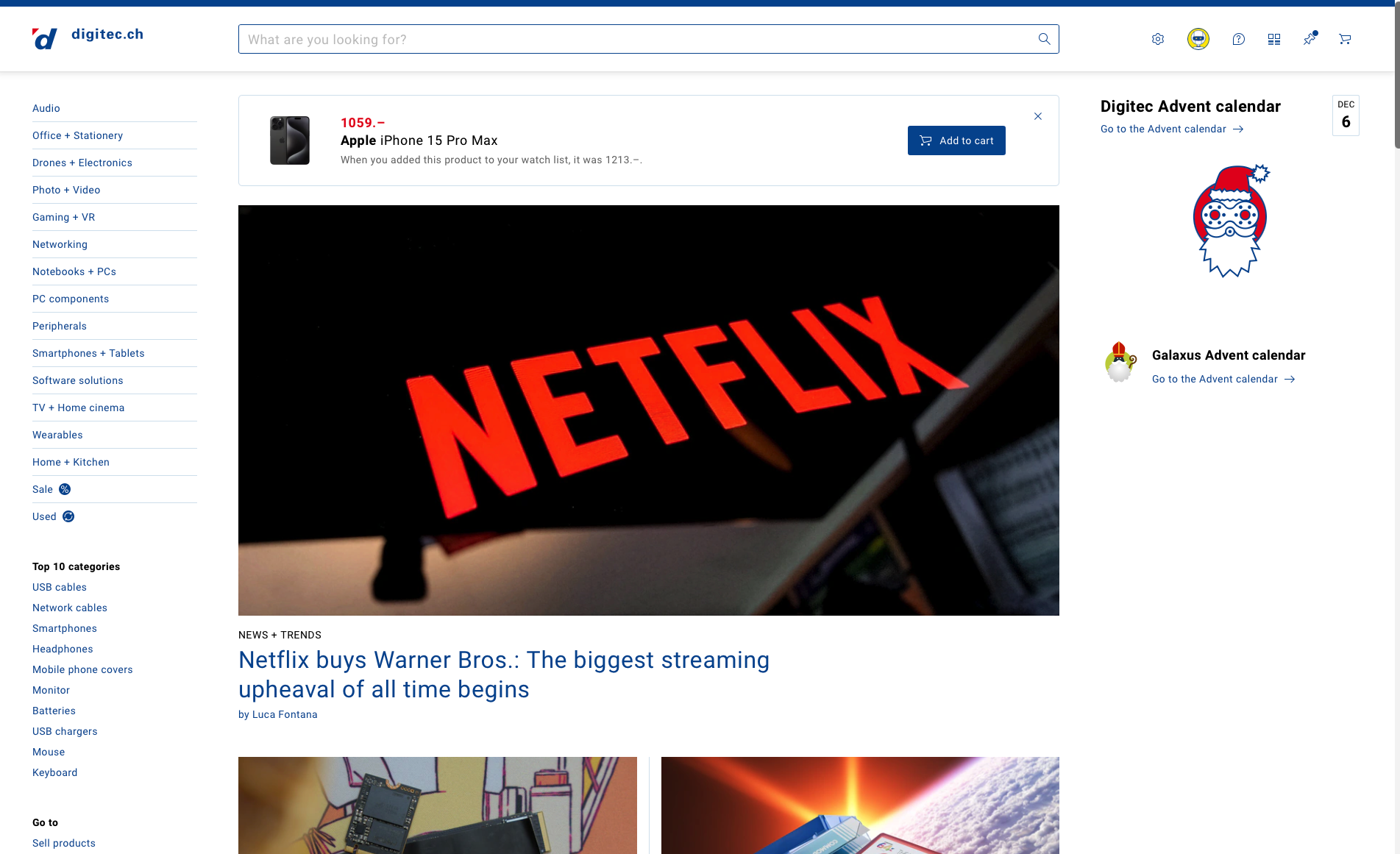Open Netflix buys Warner Bros. headline
The height and width of the screenshot is (854, 1400).
pos(504,675)
